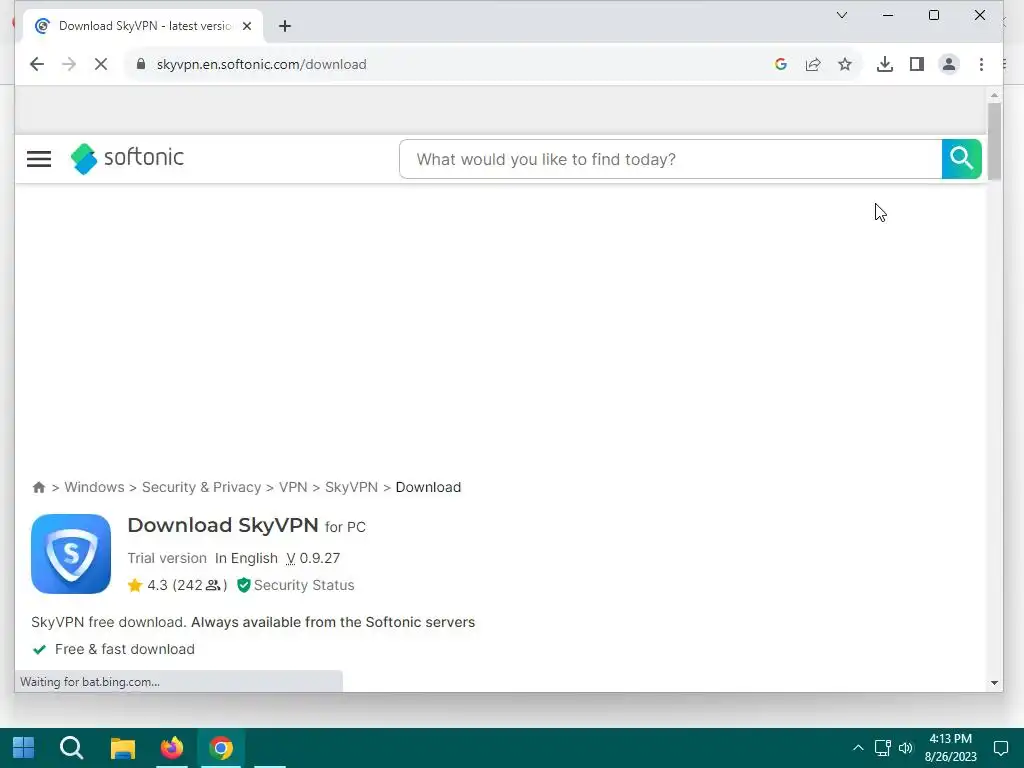Go to Softonic home via breadcrumb
Viewport: 1024px width, 768px height.
tap(39, 487)
